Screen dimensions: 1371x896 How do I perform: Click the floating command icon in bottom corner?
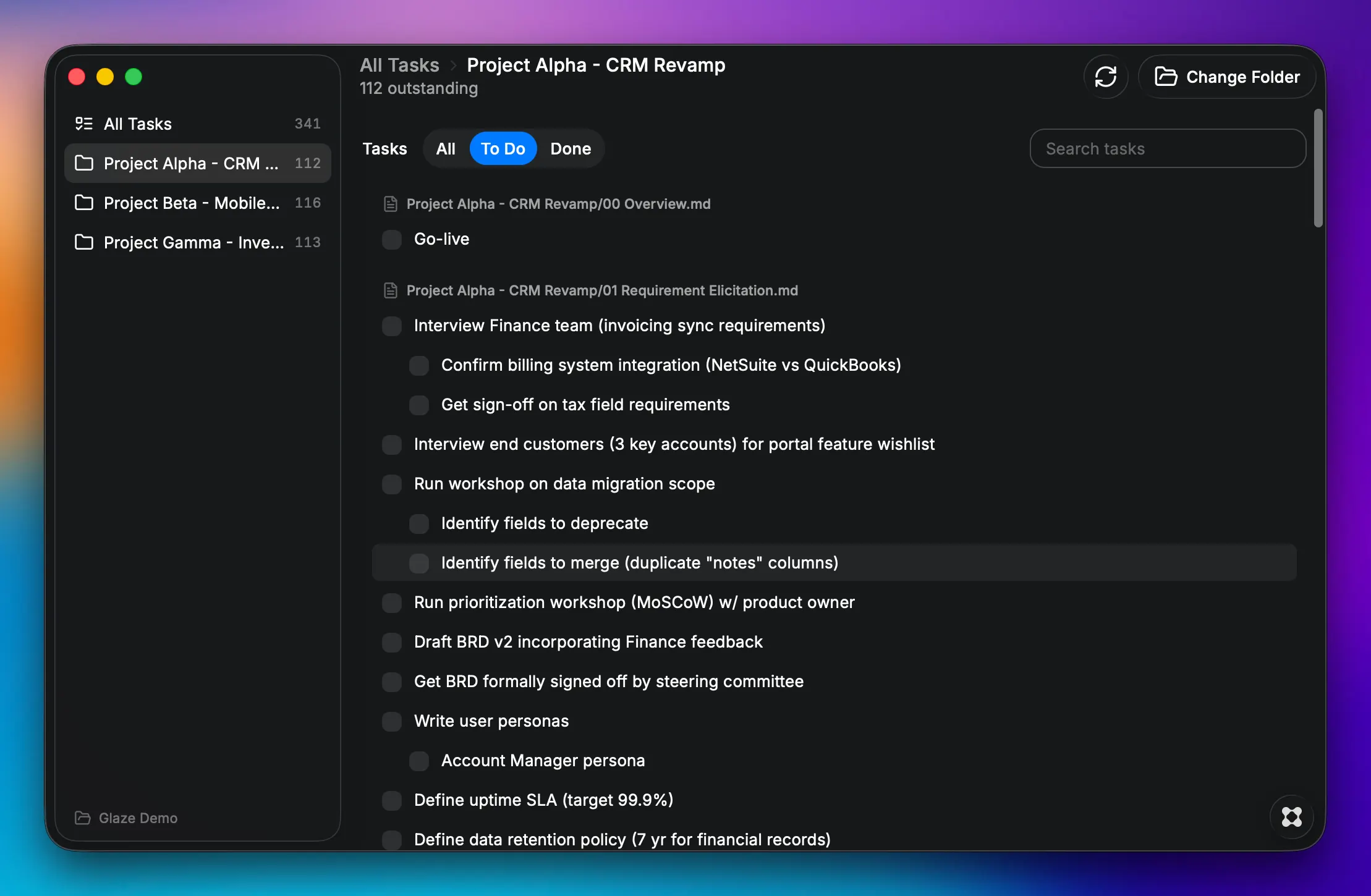[1291, 817]
